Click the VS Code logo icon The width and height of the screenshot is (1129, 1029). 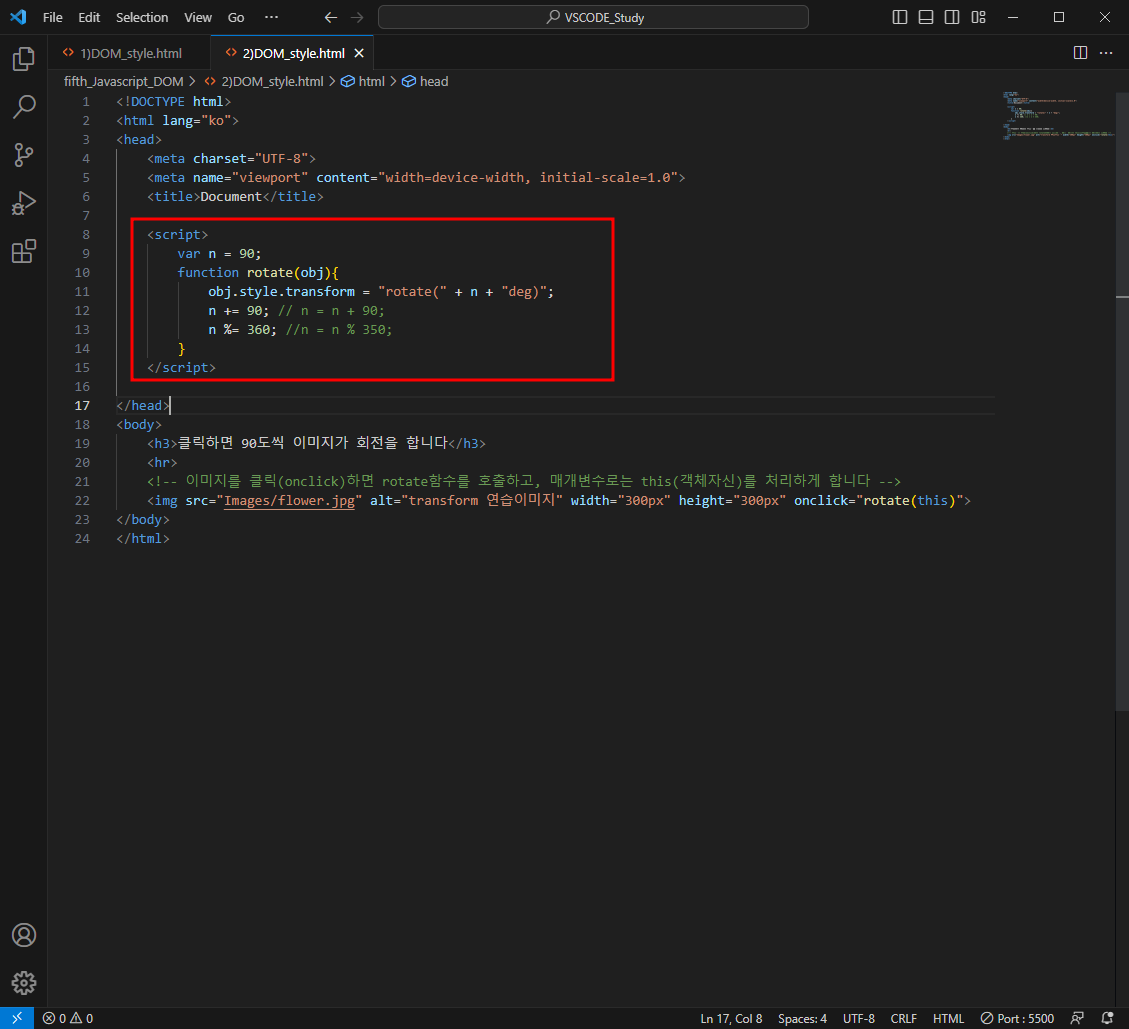[18, 17]
